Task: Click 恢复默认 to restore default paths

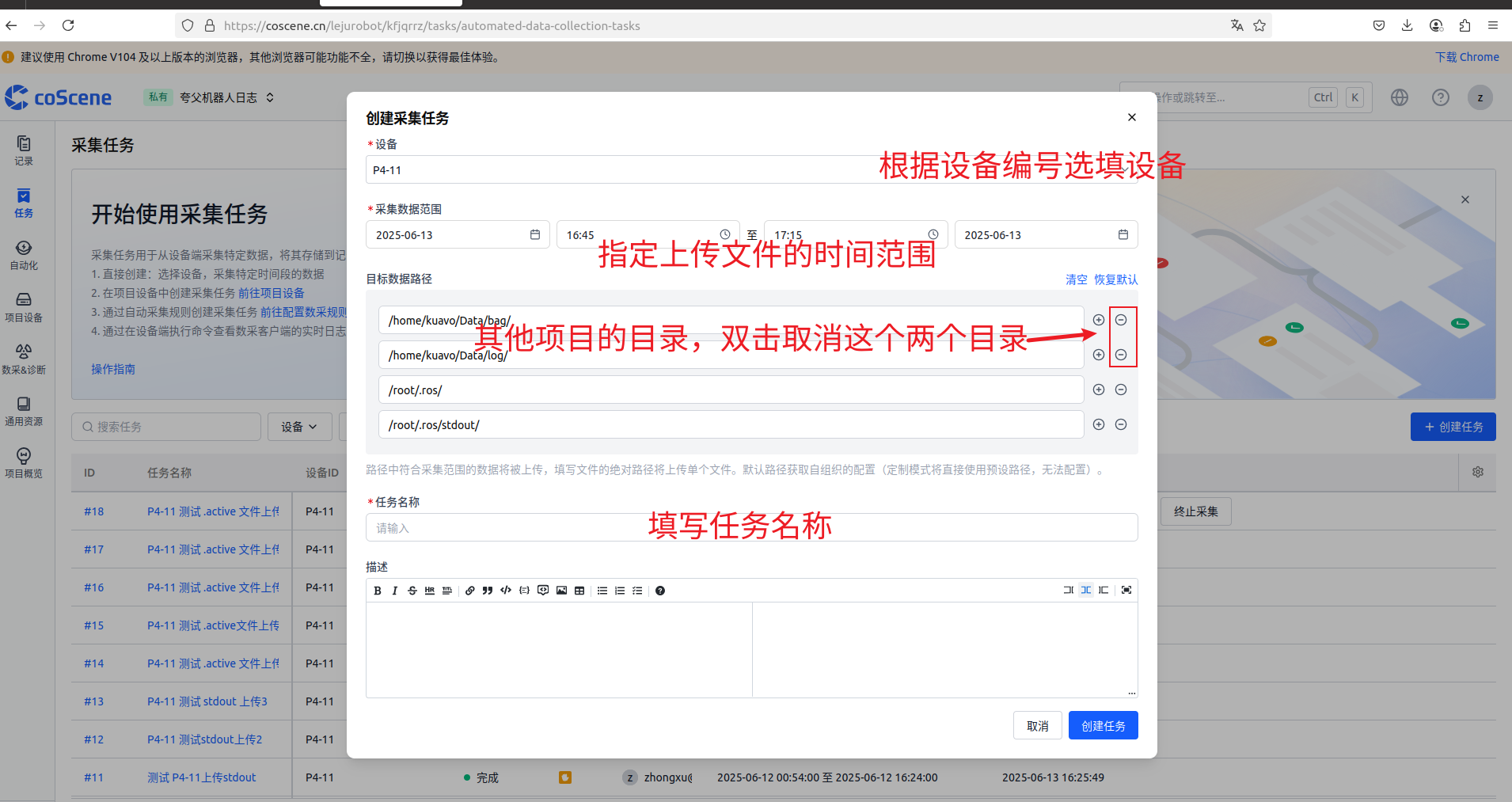Action: coord(1115,279)
